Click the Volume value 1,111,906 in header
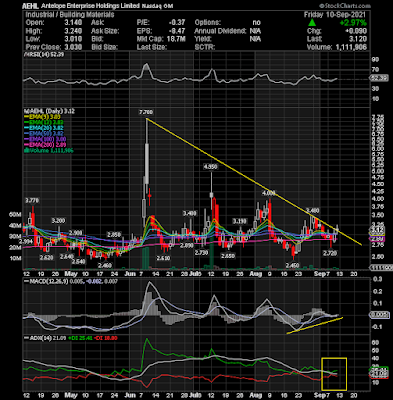 [x=350, y=47]
